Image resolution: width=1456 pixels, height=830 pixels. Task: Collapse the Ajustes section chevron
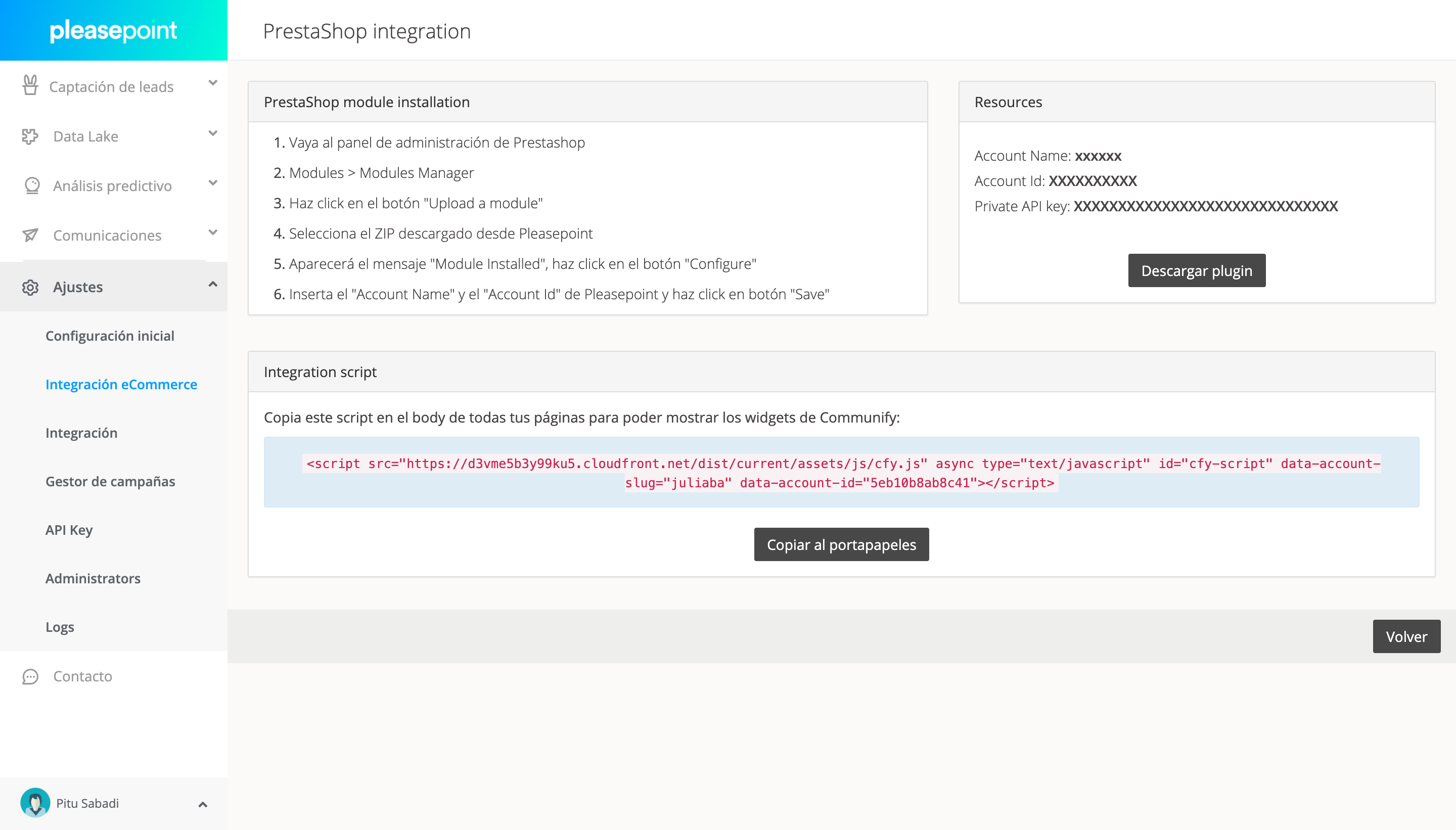(213, 284)
